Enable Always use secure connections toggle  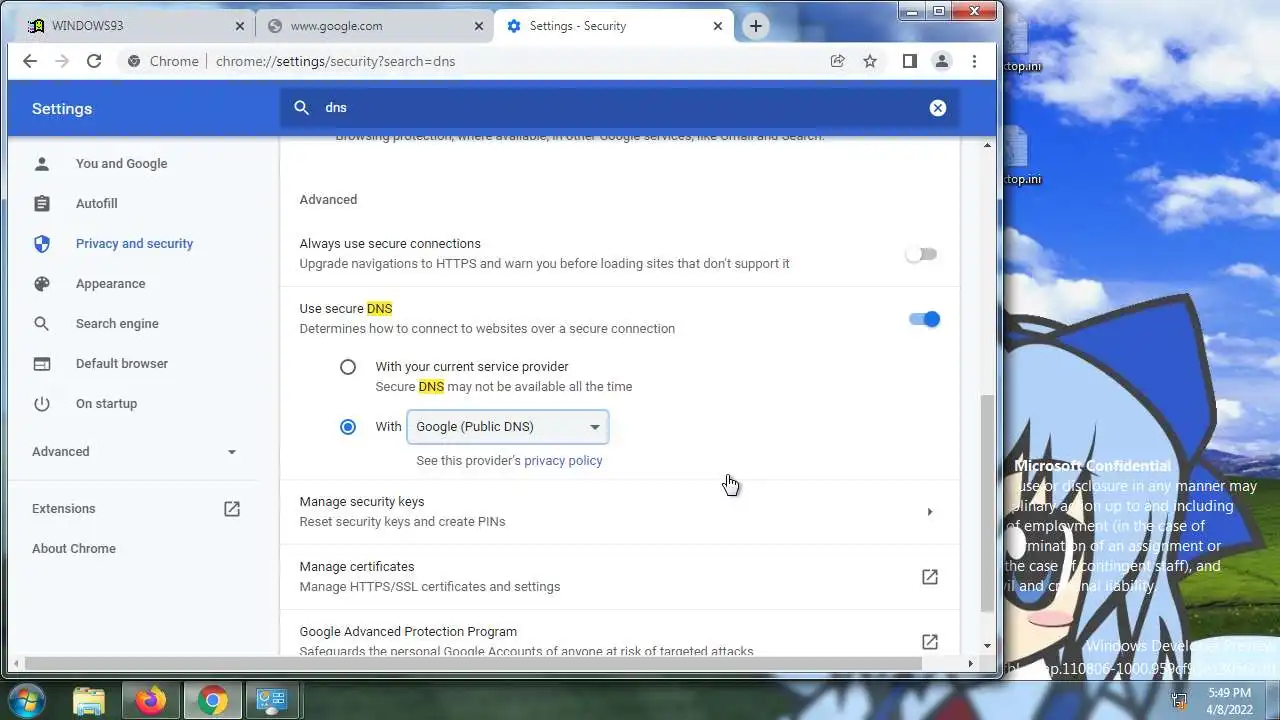tap(922, 254)
